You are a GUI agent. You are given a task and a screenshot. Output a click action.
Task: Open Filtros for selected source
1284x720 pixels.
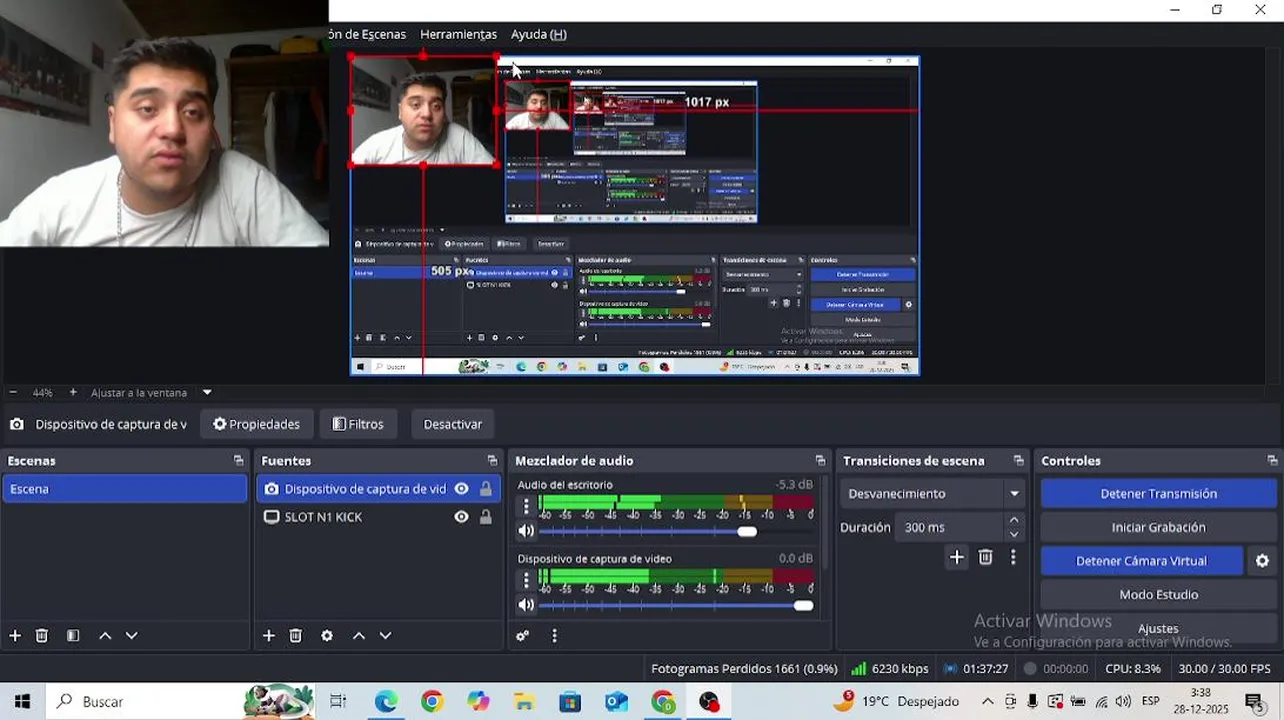coord(358,424)
